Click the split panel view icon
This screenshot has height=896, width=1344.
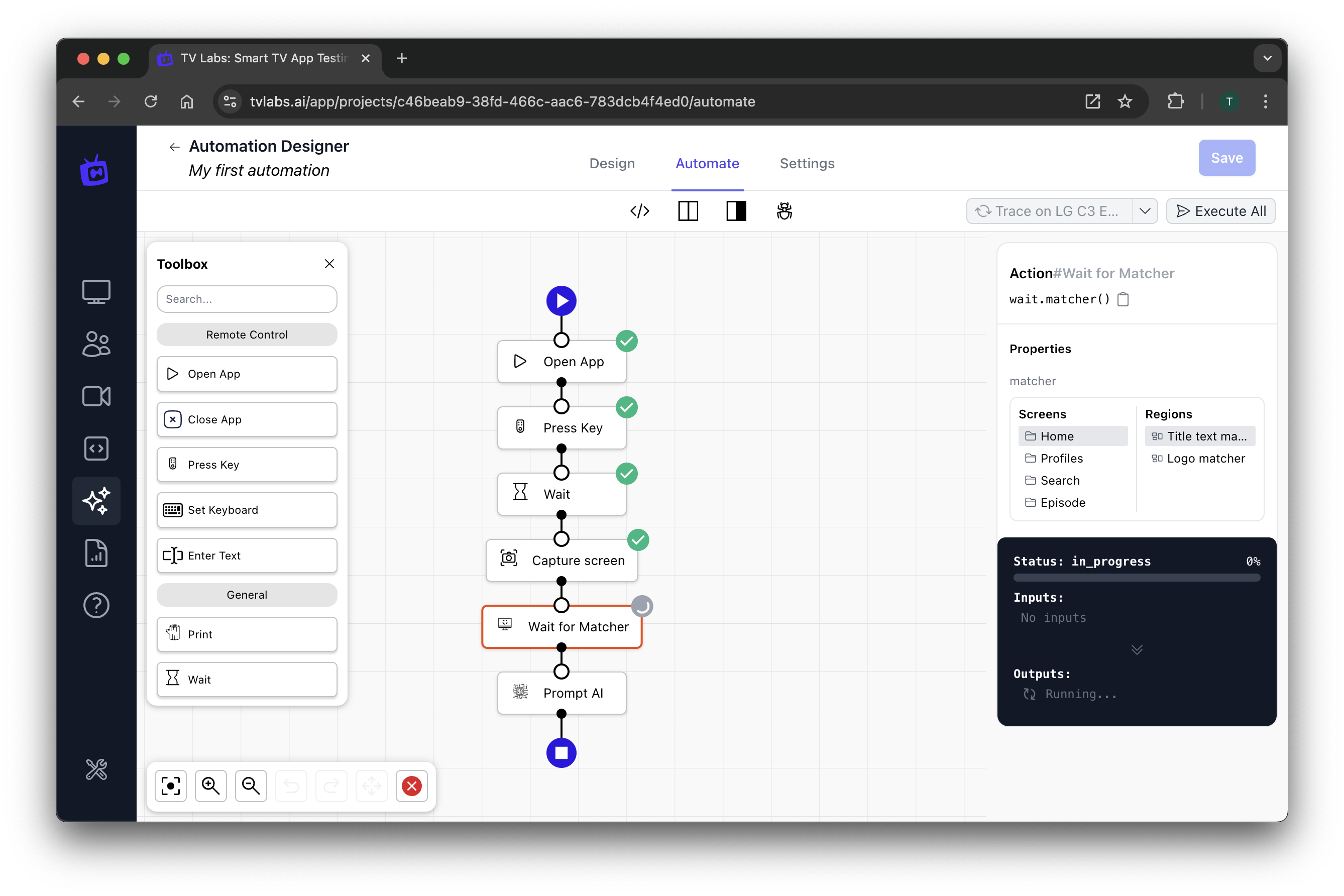(687, 211)
